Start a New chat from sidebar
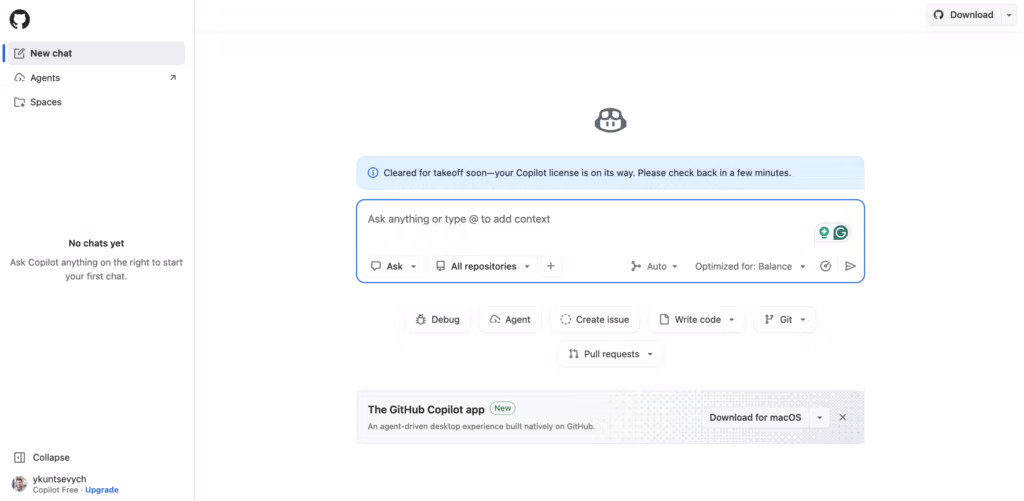 click(96, 54)
